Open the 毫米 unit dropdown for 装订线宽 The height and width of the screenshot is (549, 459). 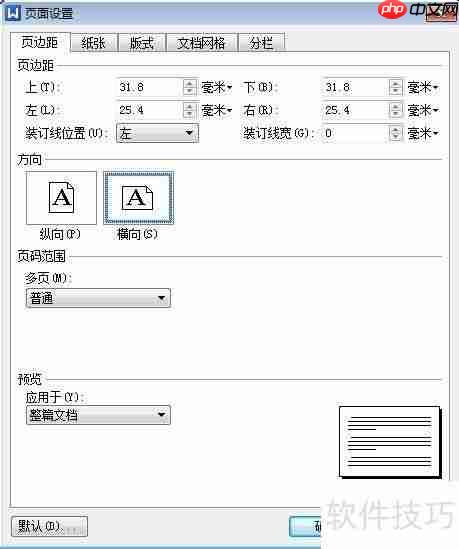pos(423,133)
